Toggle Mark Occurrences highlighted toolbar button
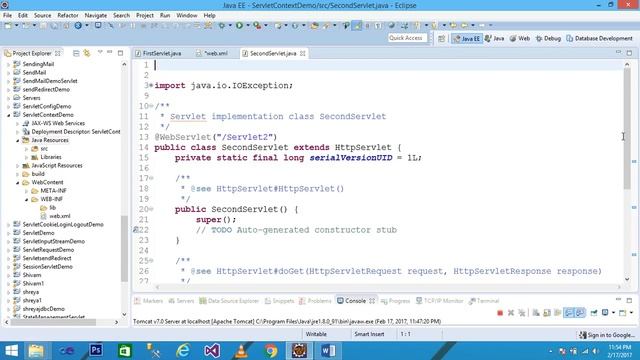Screen dimensions: 640x360 pos(357,25)
